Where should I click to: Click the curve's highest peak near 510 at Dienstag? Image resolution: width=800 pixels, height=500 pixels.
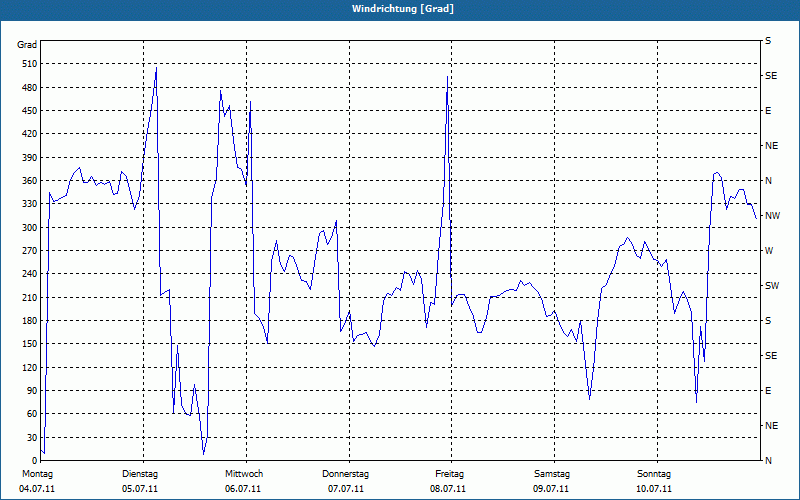[x=156, y=68]
